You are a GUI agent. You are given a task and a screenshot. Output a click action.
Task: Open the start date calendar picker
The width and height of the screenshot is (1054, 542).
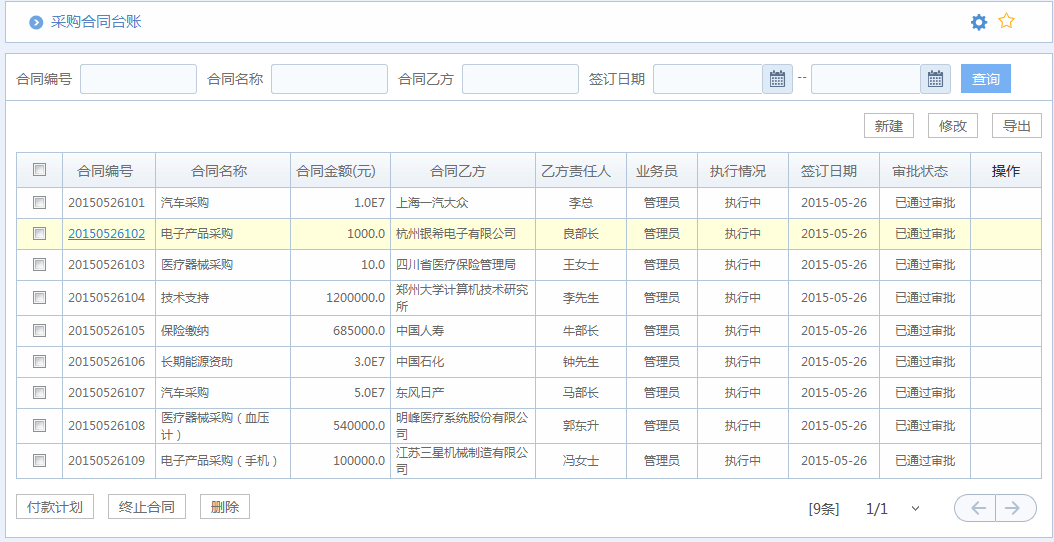[x=777, y=79]
